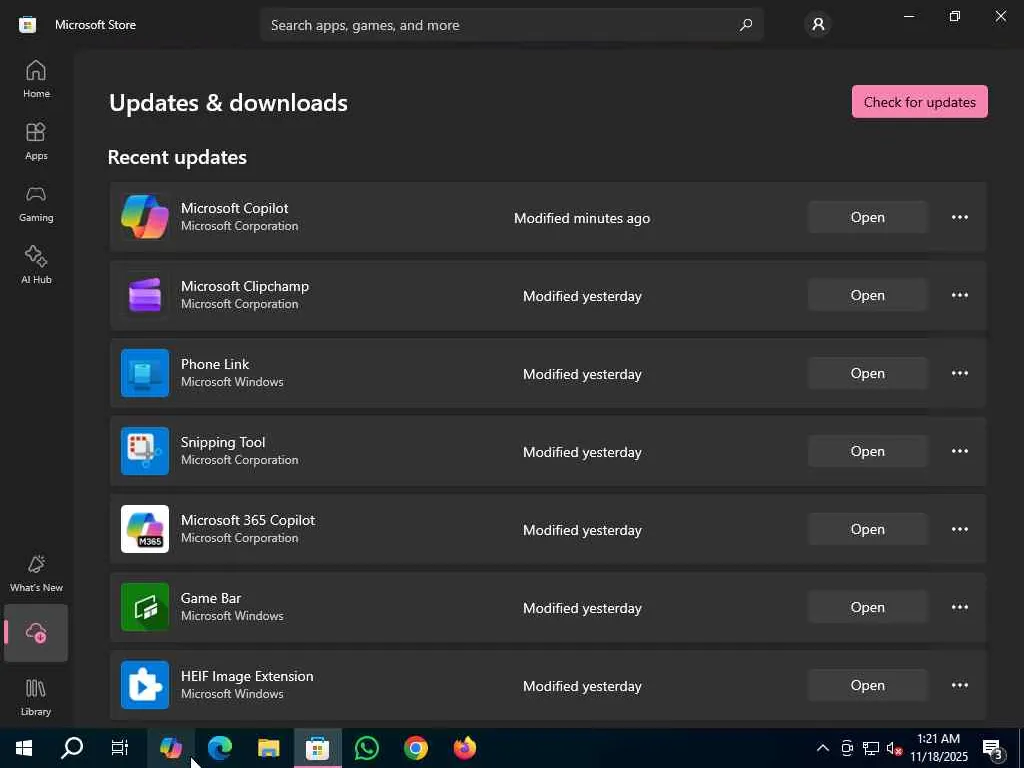Open more options for Microsoft 365 Copilot

[x=959, y=529]
